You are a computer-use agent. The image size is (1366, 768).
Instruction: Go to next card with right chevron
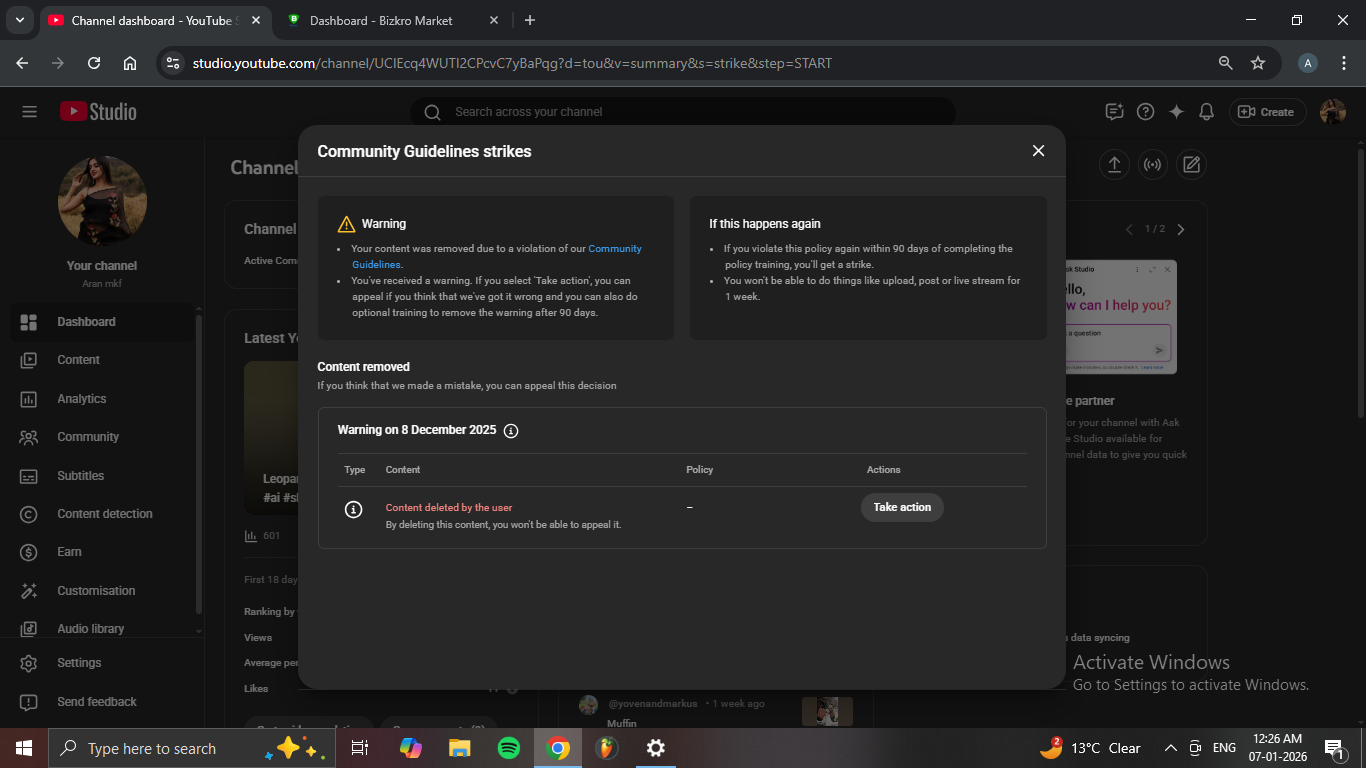coord(1181,229)
